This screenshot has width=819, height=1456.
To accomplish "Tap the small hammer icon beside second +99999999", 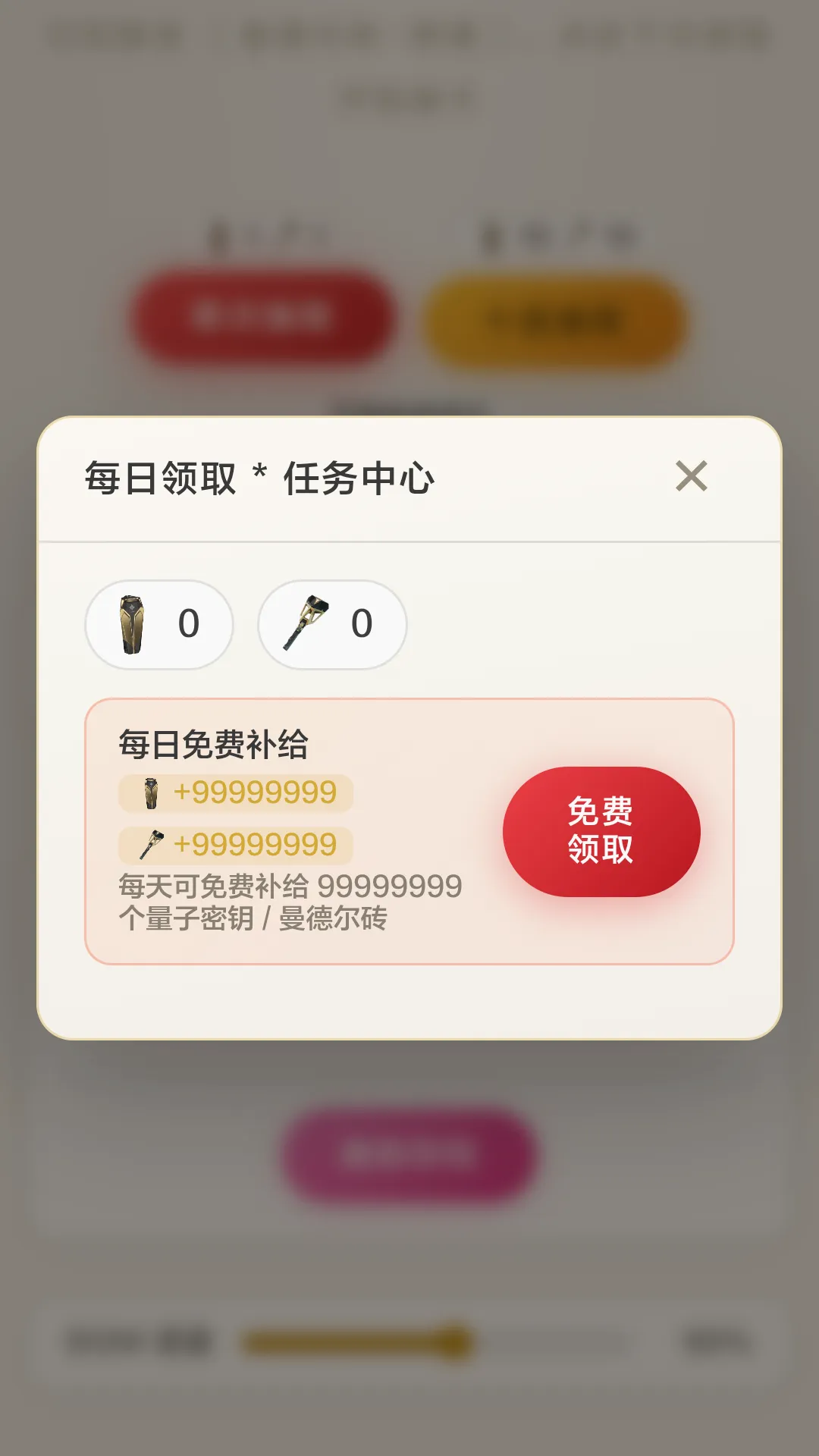I will click(x=152, y=845).
